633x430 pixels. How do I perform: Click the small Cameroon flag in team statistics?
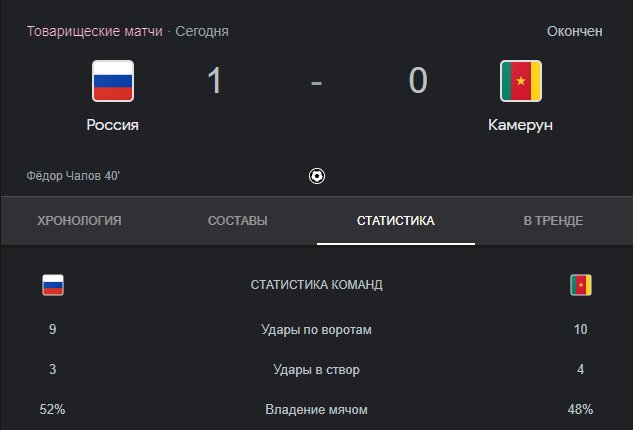(x=581, y=285)
